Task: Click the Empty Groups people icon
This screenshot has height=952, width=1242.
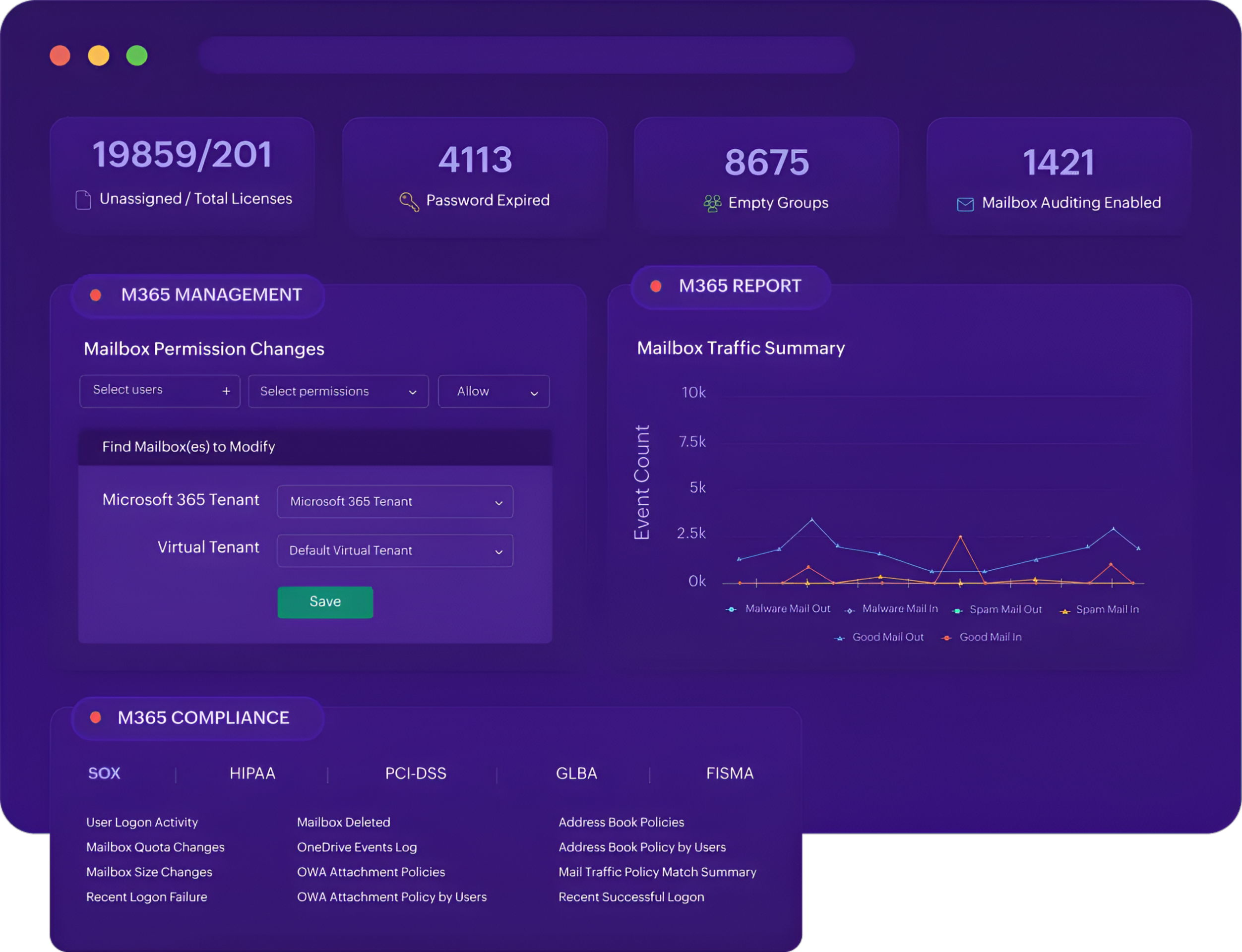Action: (x=712, y=203)
